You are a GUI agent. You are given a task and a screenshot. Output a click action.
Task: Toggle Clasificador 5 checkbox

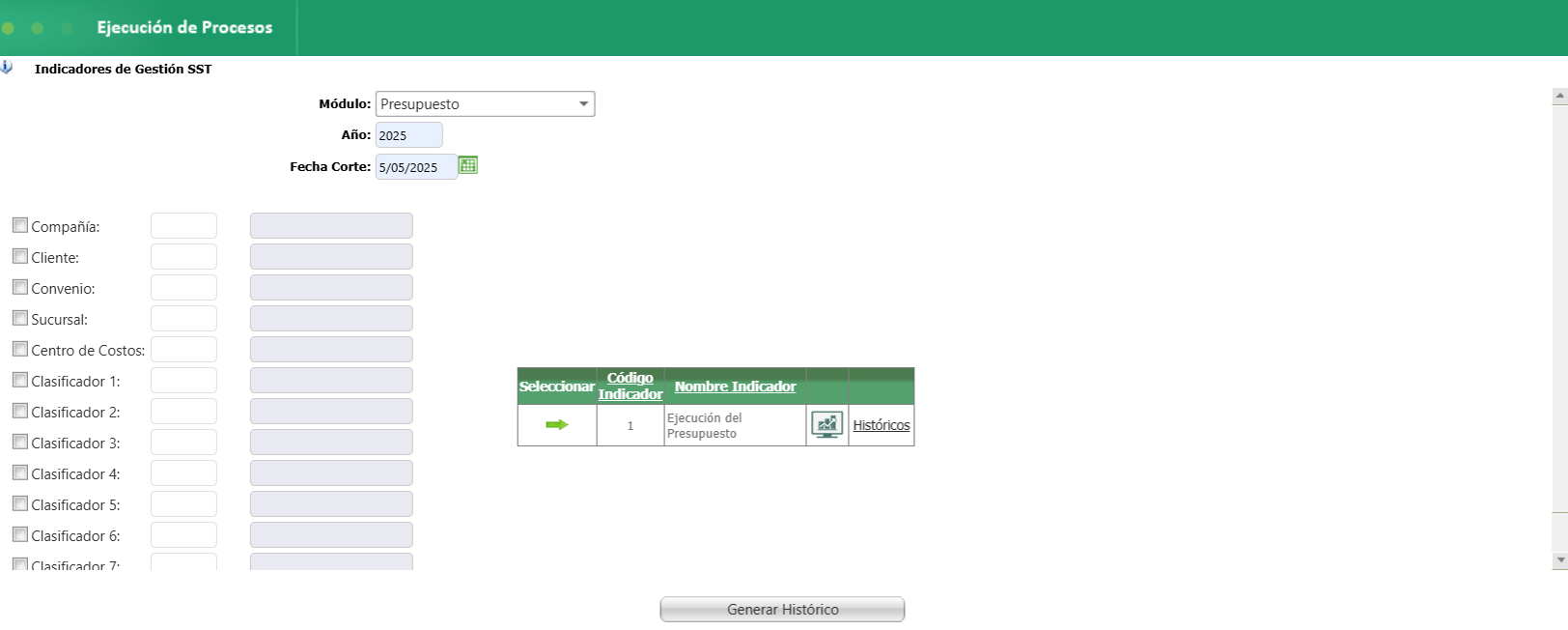(x=19, y=503)
